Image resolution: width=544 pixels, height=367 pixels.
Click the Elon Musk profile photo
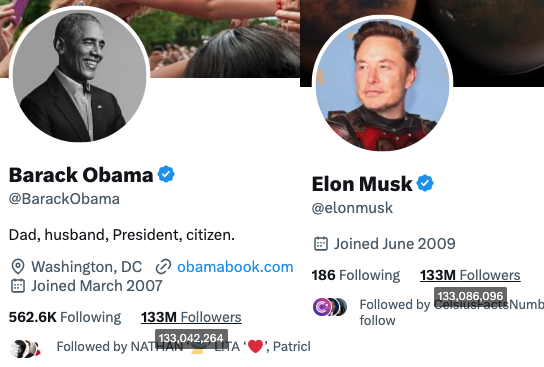[382, 83]
